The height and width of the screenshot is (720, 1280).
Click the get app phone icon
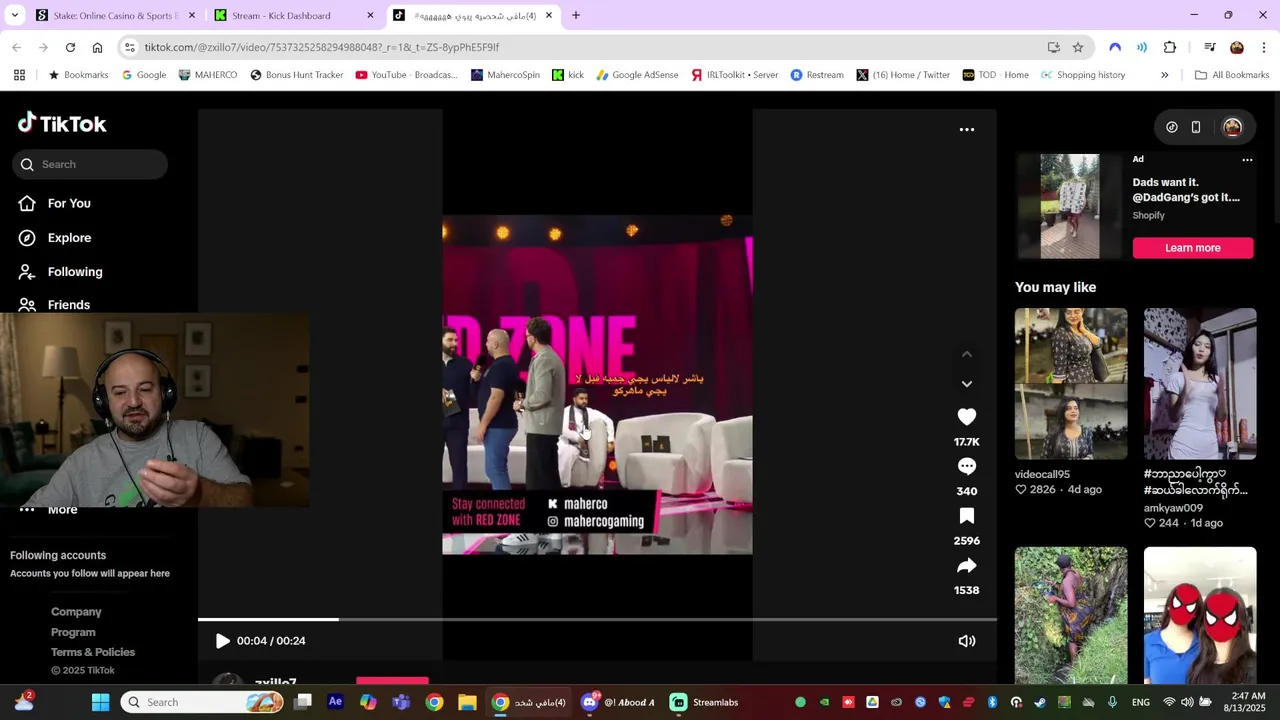tap(1196, 127)
